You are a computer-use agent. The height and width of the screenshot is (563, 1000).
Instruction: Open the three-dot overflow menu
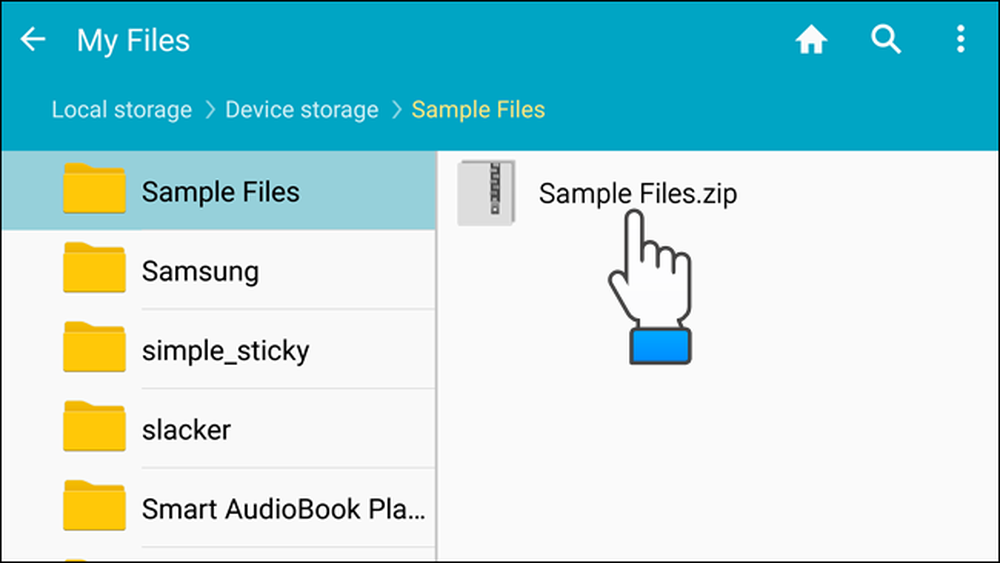pyautogui.click(x=960, y=40)
